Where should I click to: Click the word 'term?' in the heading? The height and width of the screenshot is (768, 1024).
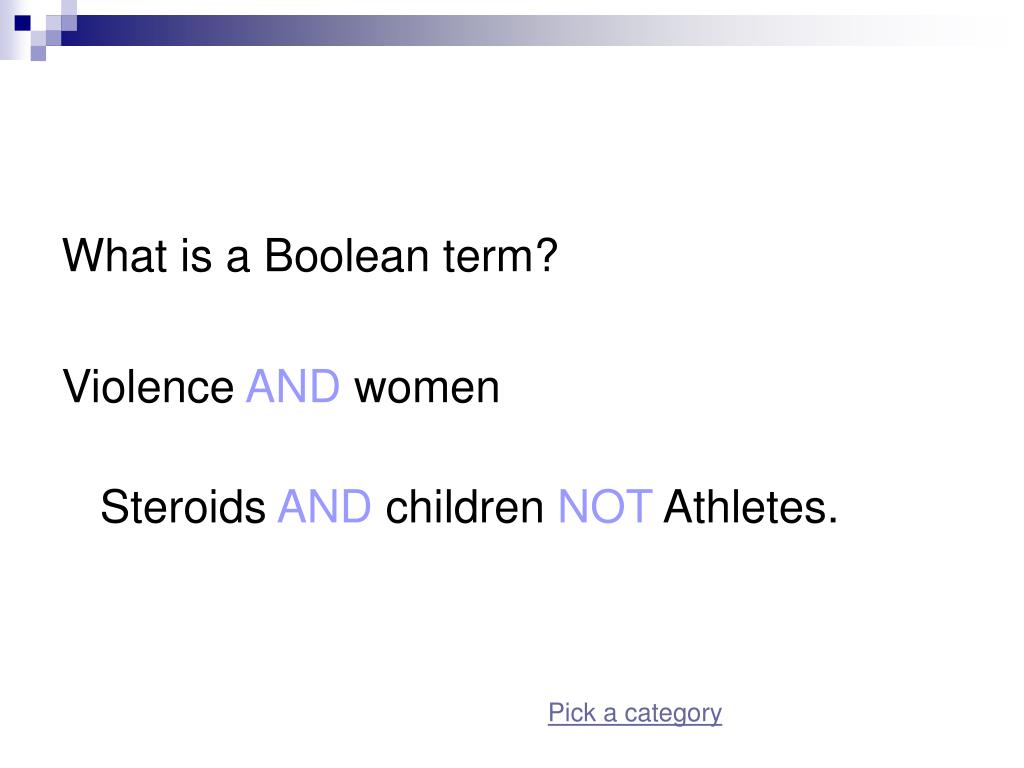coord(501,255)
